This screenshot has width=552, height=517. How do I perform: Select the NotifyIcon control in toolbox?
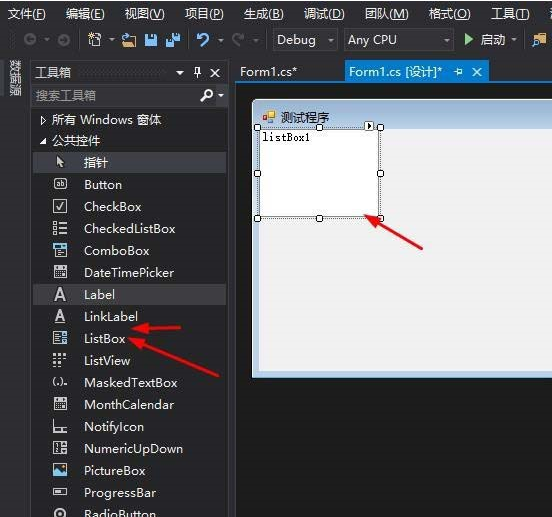point(130,427)
